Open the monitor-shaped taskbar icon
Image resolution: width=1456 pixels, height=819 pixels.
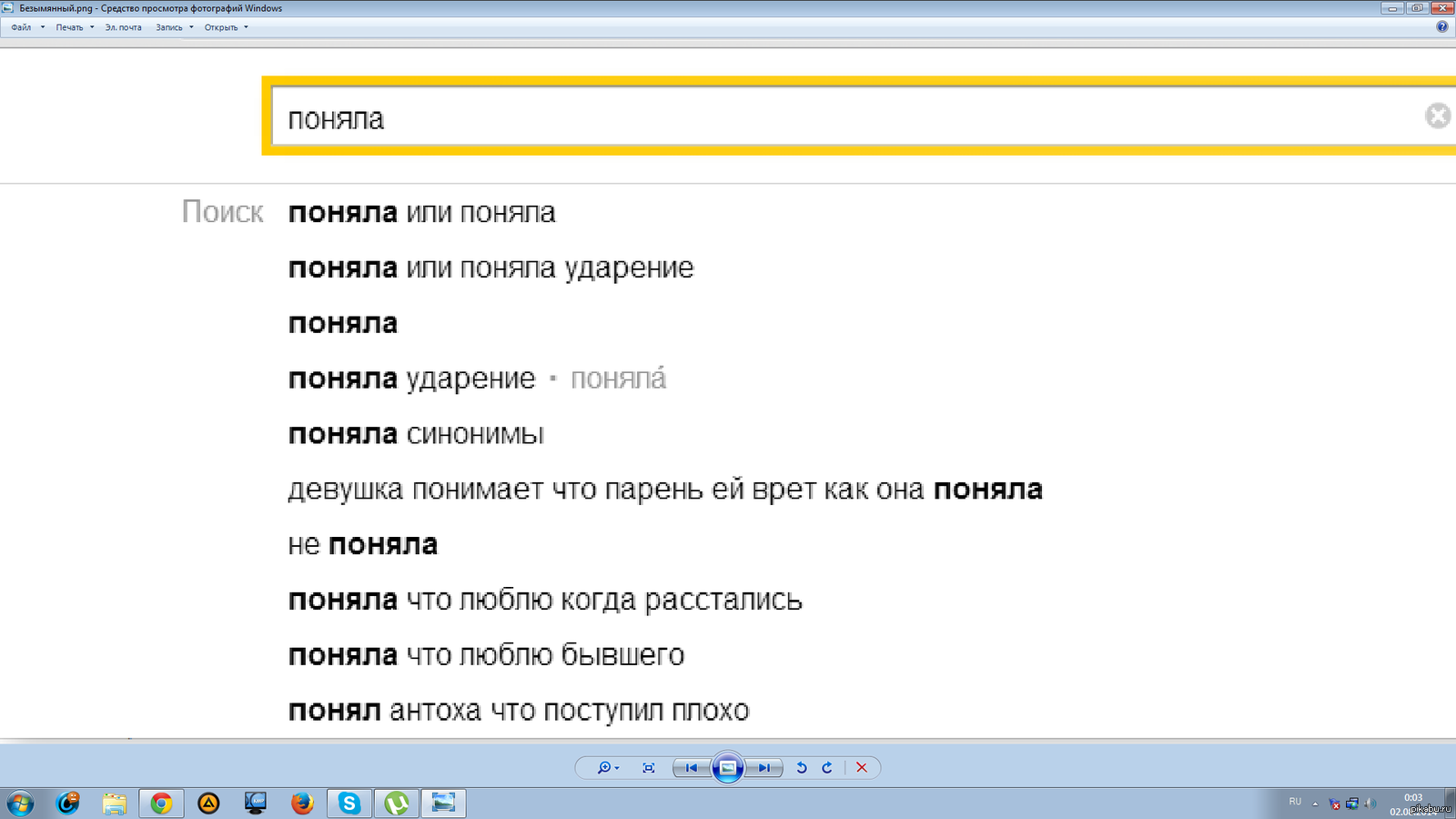pos(256,804)
